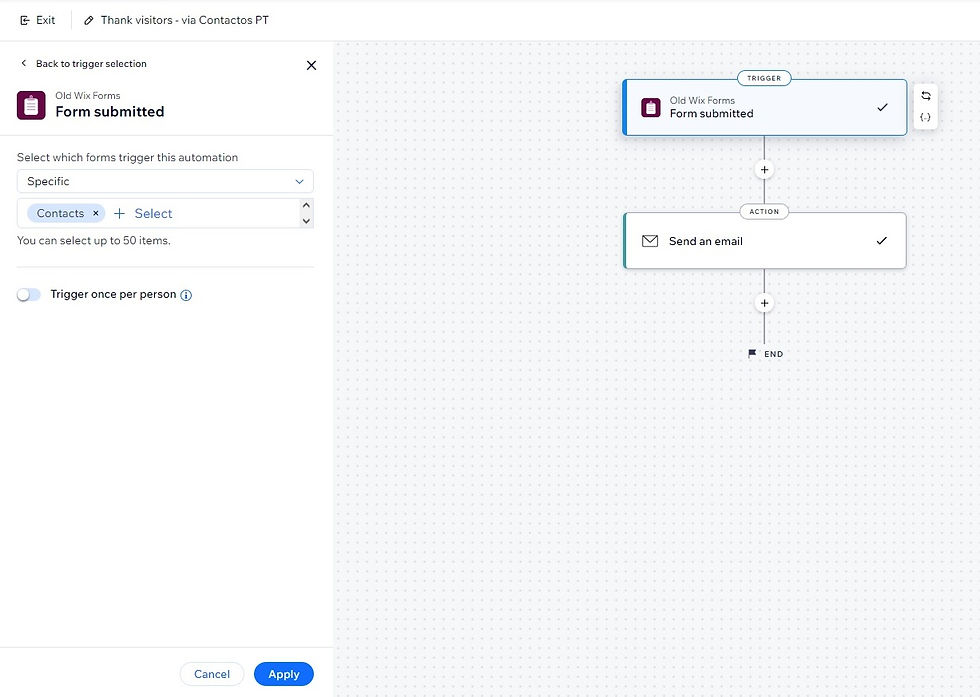This screenshot has width=980, height=697.
Task: Close the trigger settings panel
Action: tap(311, 65)
